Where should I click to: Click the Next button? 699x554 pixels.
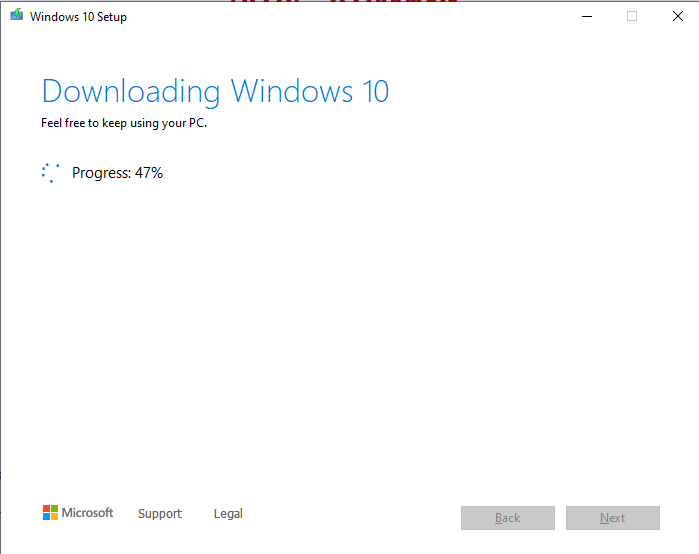pyautogui.click(x=613, y=518)
